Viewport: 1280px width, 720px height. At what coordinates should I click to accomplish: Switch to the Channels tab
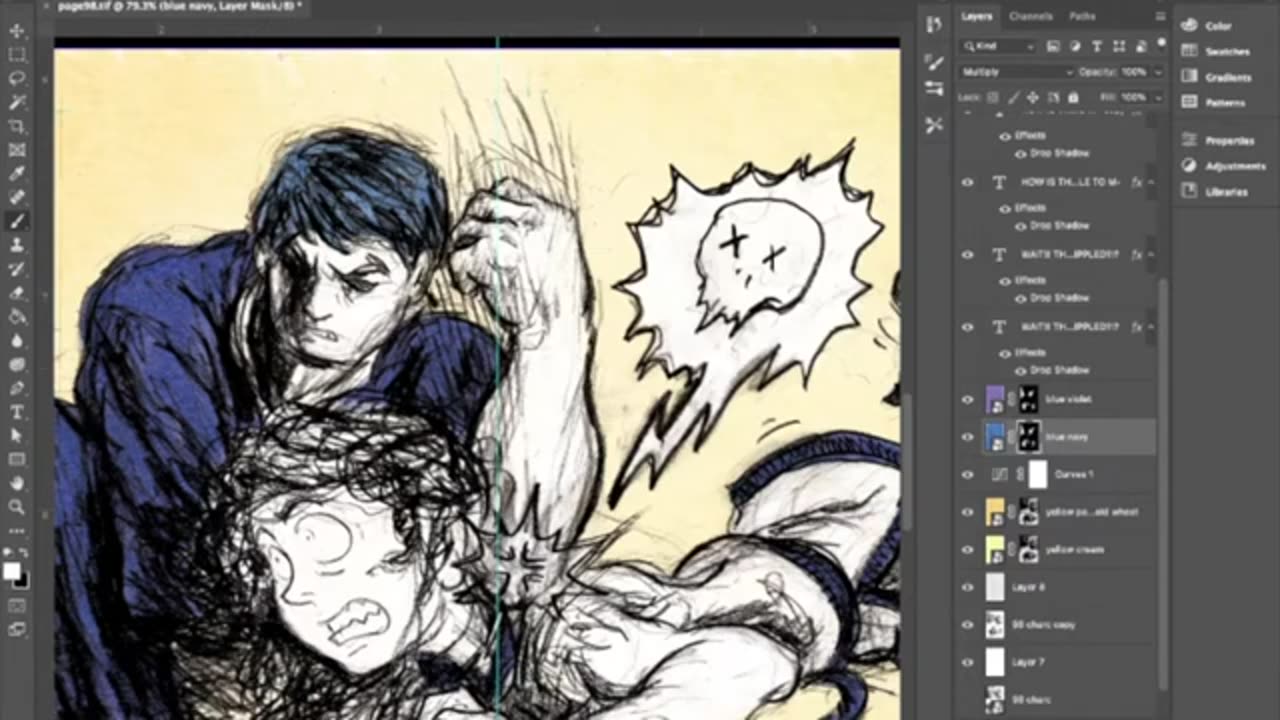(x=1030, y=16)
